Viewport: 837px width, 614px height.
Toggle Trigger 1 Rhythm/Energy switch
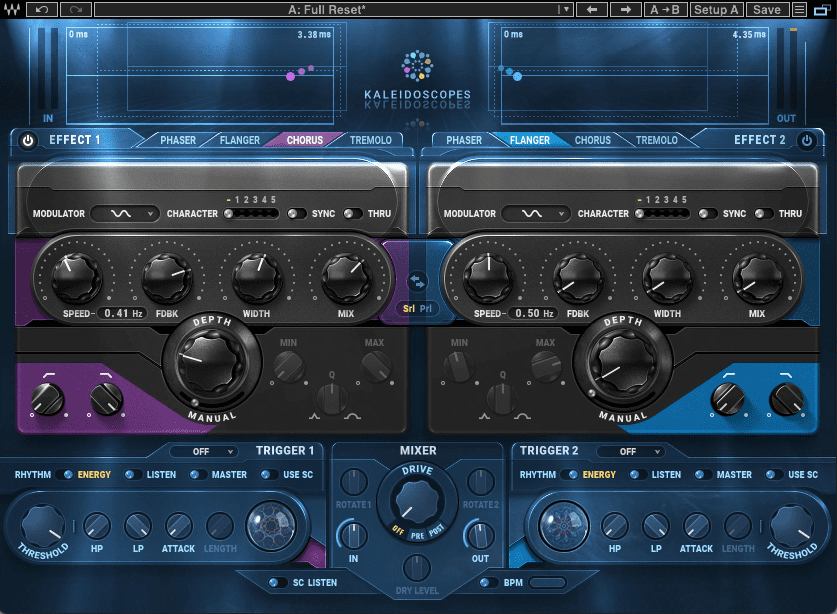pyautogui.click(x=66, y=474)
